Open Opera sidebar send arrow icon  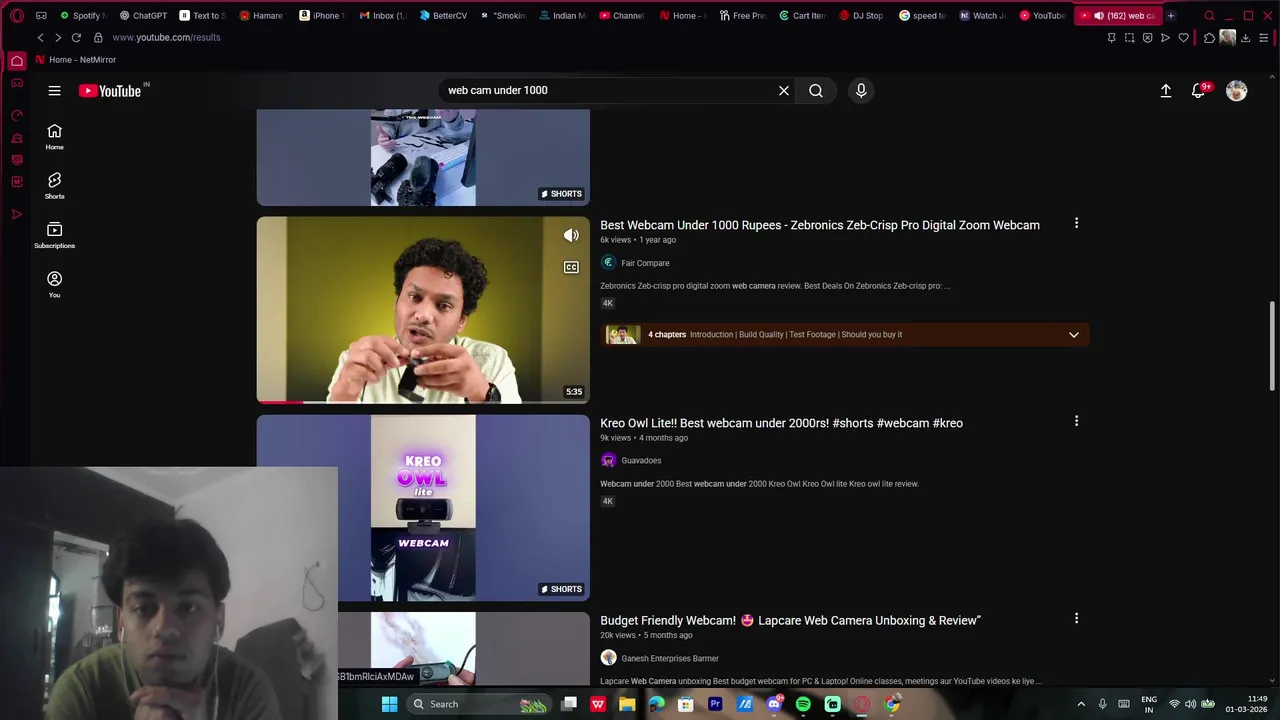tap(17, 214)
